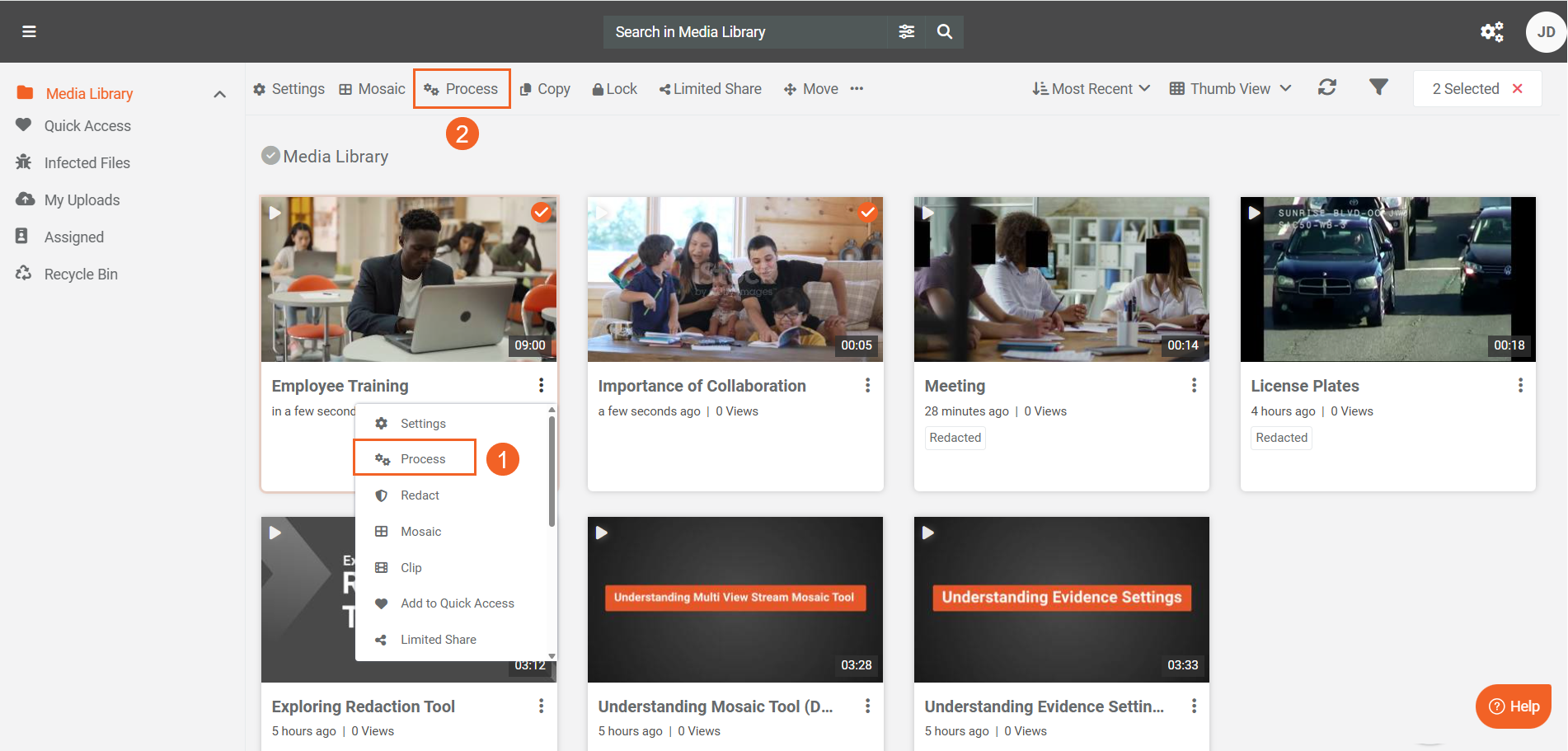The image size is (1568, 751).
Task: Click the more options ellipsis in toolbar
Action: [x=857, y=89]
